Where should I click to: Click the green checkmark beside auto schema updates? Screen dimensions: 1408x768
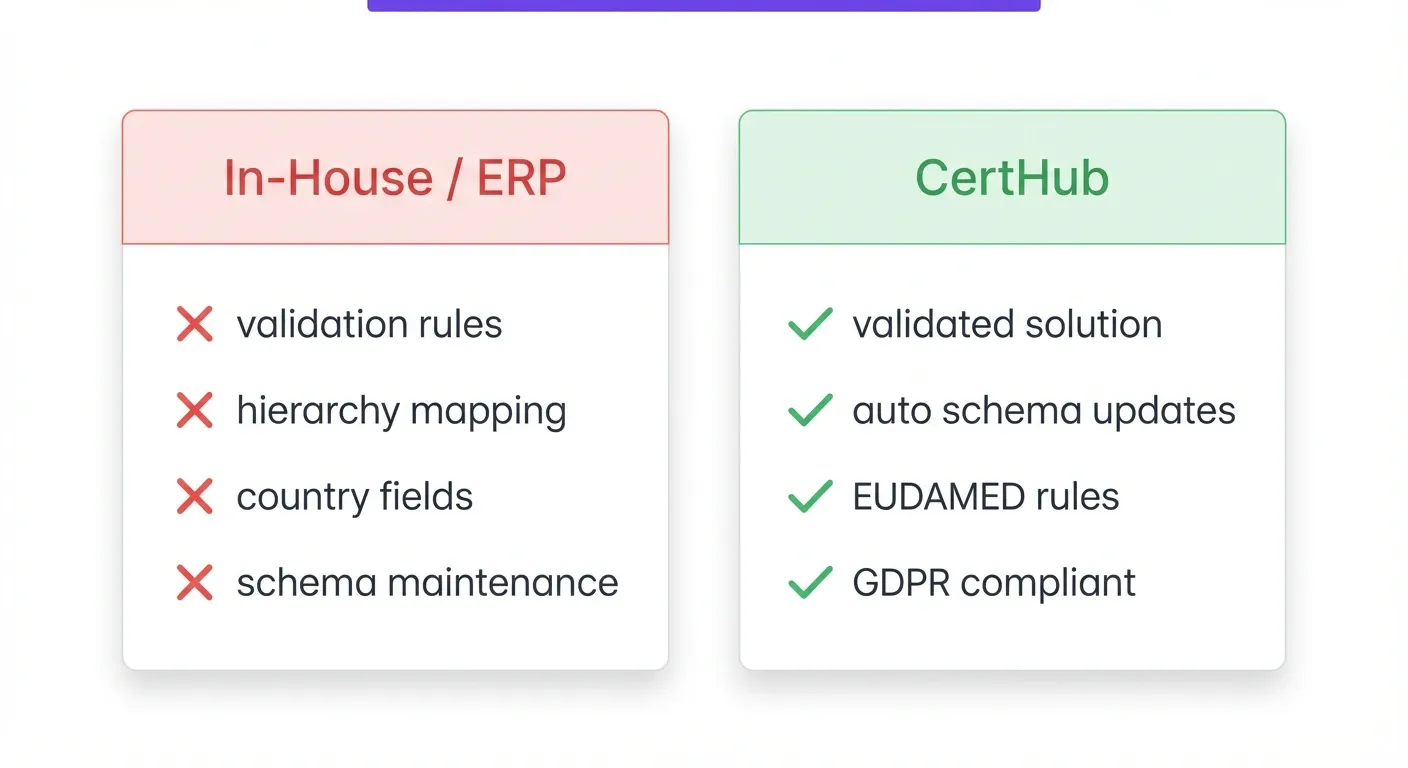(810, 410)
